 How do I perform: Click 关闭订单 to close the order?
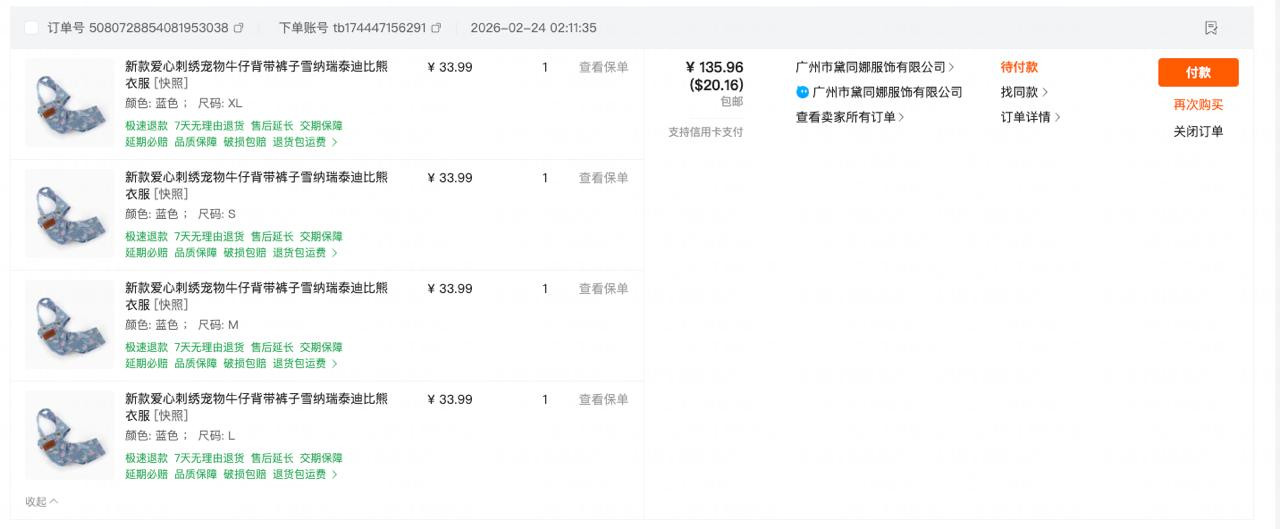tap(1198, 131)
